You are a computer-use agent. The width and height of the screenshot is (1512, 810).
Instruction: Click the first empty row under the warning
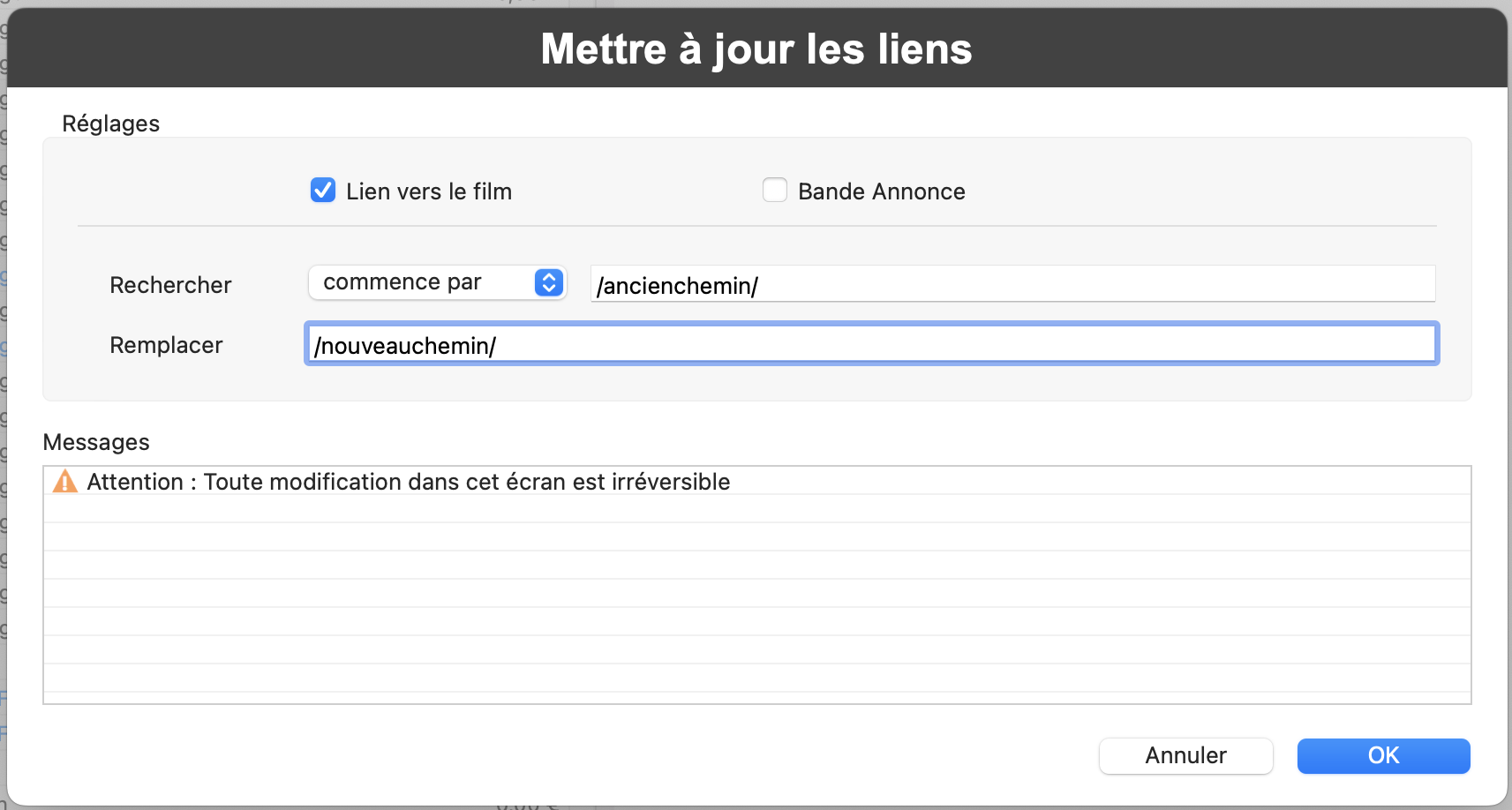pyautogui.click(x=756, y=509)
